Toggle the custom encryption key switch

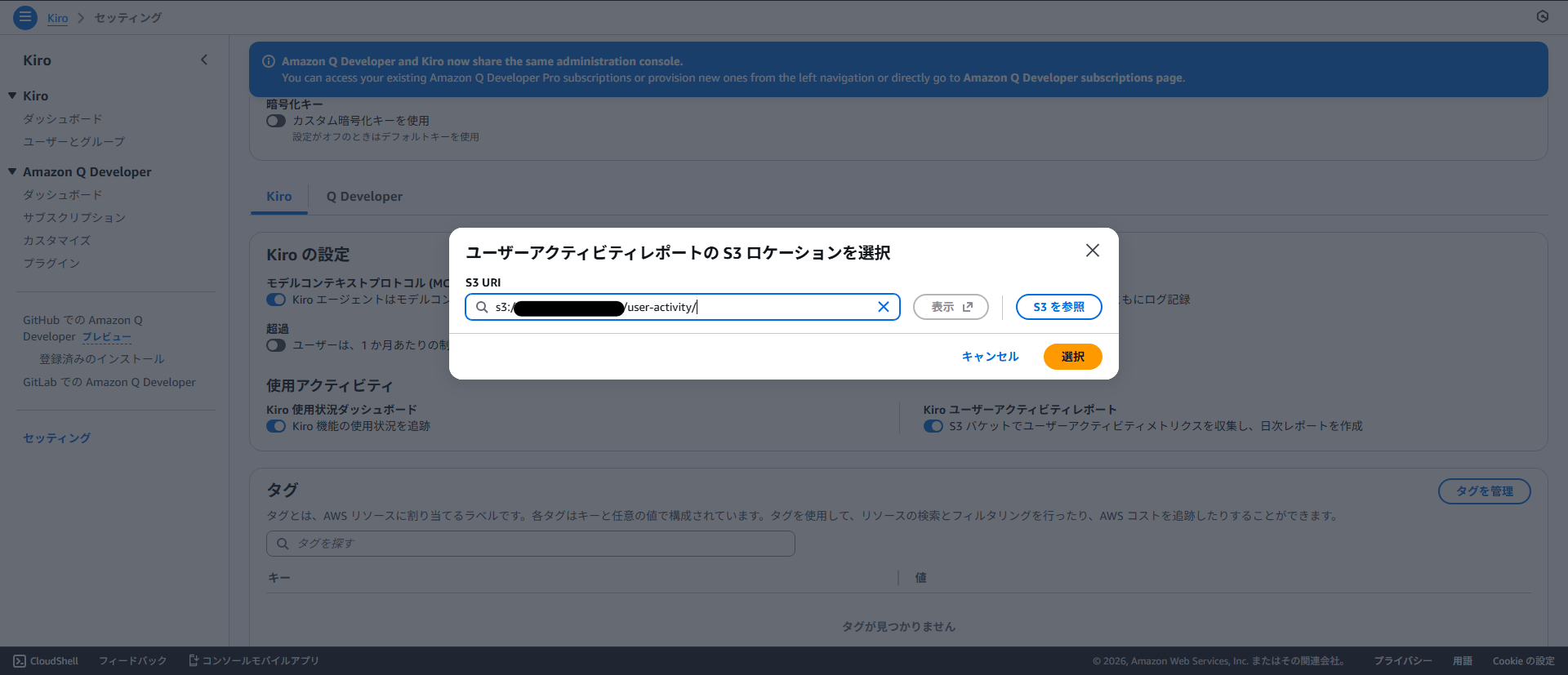(x=276, y=121)
